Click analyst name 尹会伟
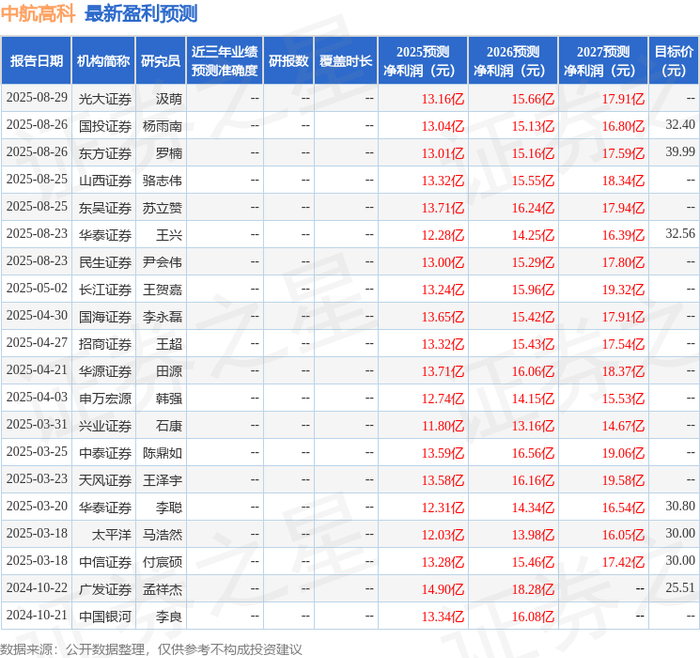 (x=162, y=262)
